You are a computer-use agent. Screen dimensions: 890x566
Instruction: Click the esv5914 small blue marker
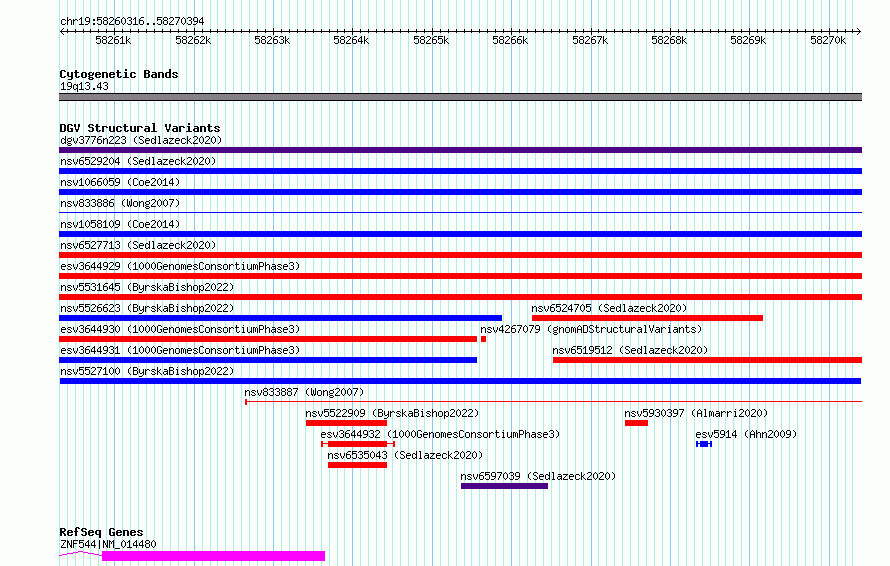point(704,444)
